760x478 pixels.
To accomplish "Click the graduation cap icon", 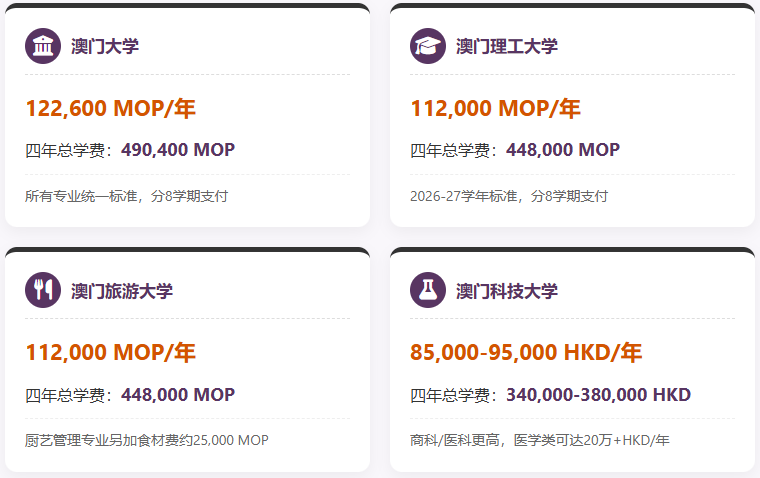I will (428, 46).
